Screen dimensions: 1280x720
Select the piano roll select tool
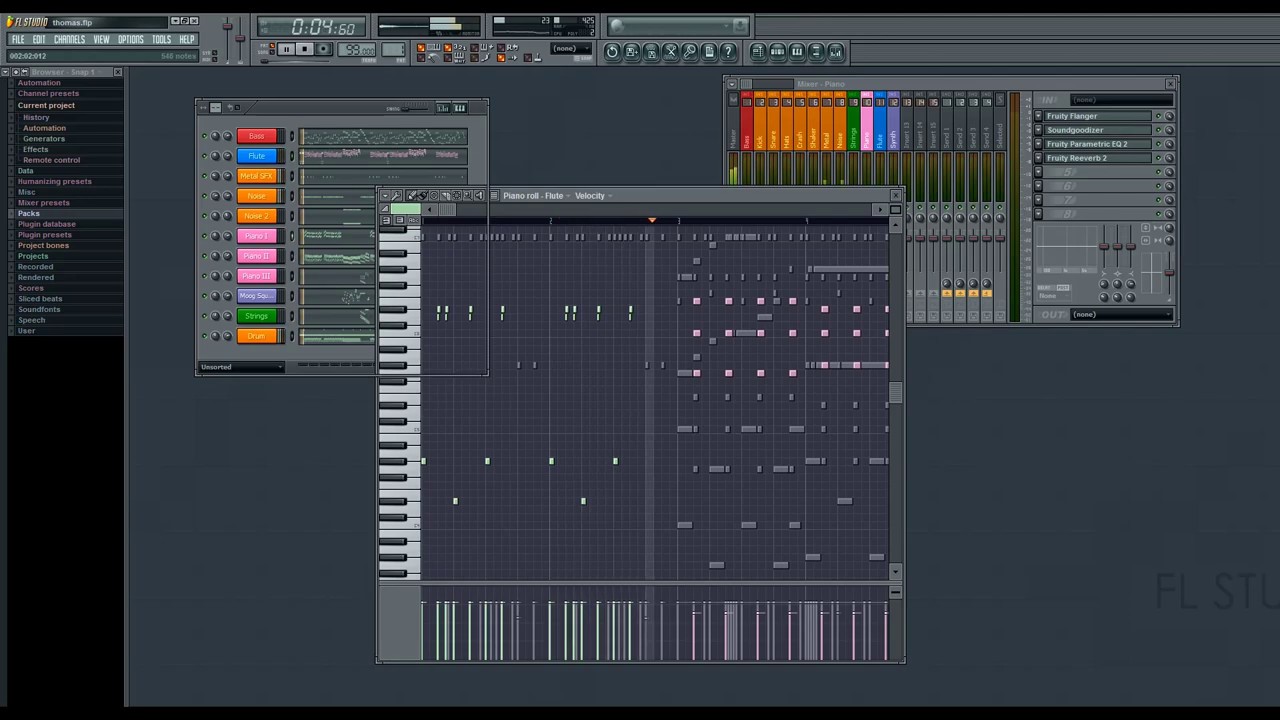click(x=456, y=196)
